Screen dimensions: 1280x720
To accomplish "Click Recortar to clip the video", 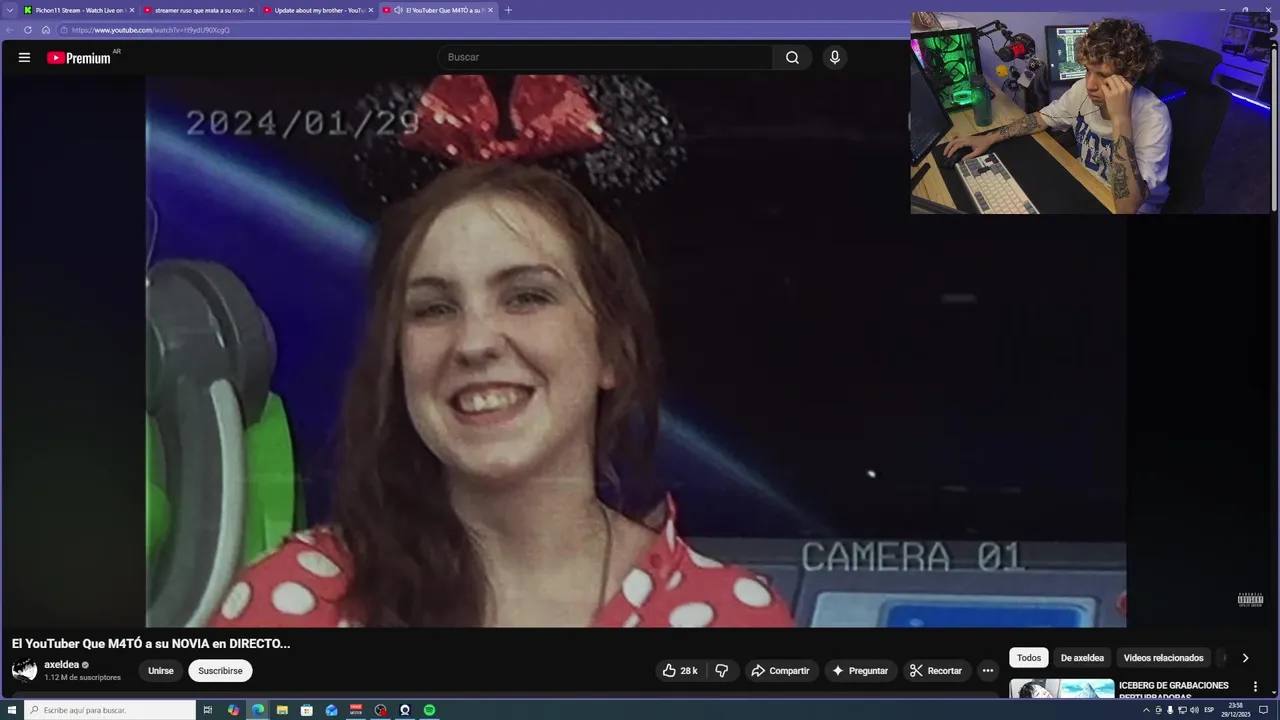I will pos(935,671).
